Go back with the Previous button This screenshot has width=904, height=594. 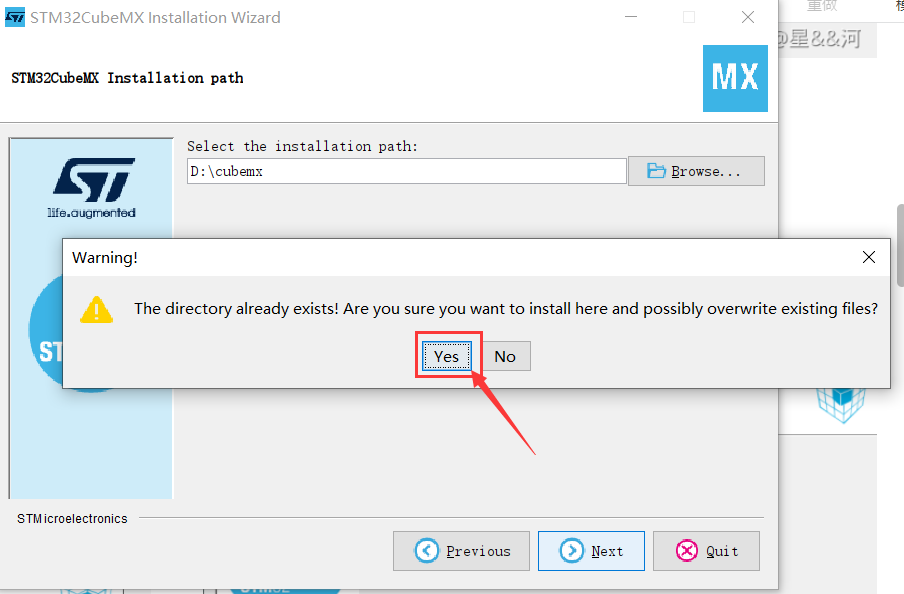pyautogui.click(x=461, y=551)
